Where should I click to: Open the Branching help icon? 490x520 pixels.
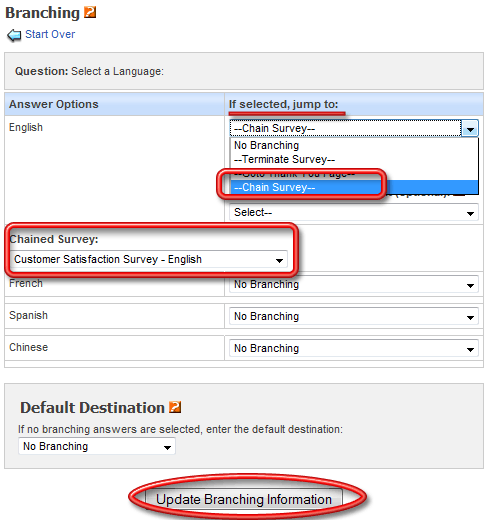pyautogui.click(x=90, y=12)
